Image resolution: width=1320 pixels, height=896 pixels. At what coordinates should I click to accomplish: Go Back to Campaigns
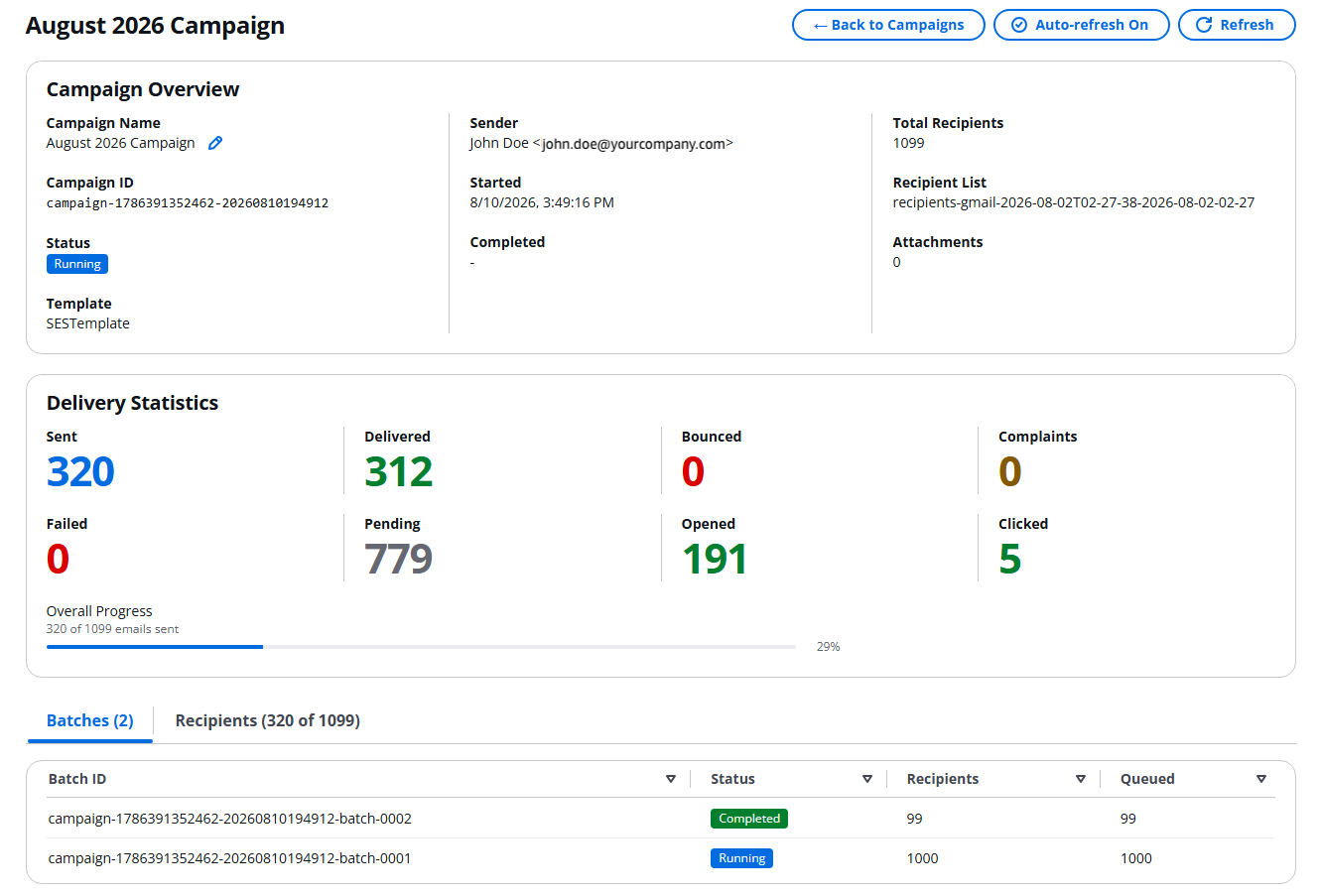[x=888, y=25]
